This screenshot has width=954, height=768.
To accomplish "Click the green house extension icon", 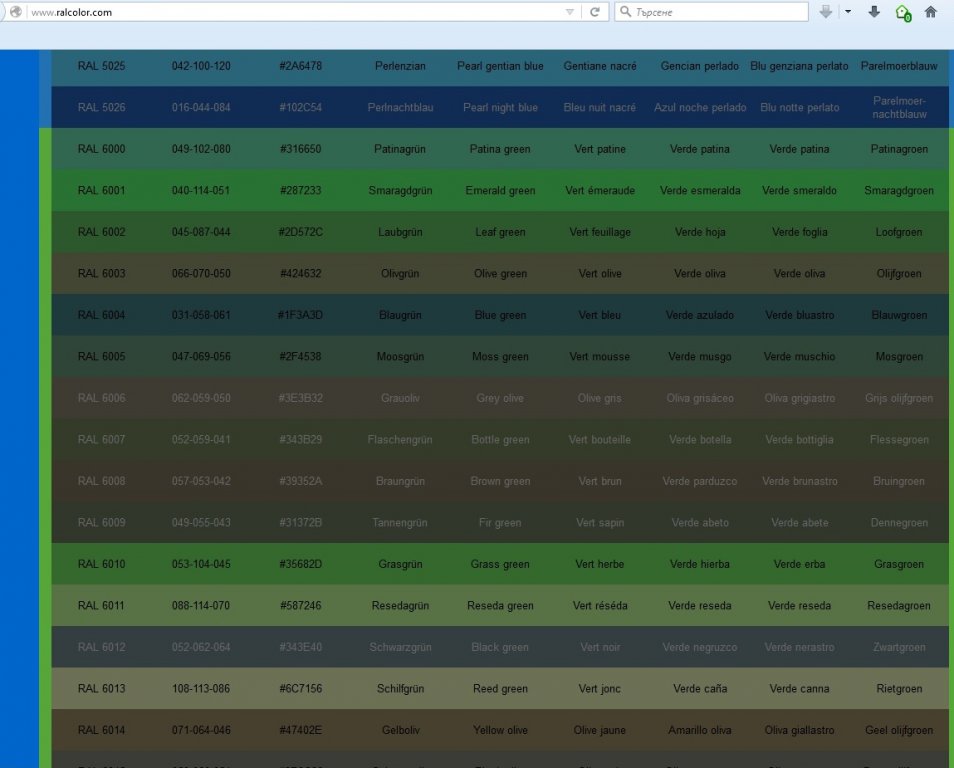I will click(903, 12).
